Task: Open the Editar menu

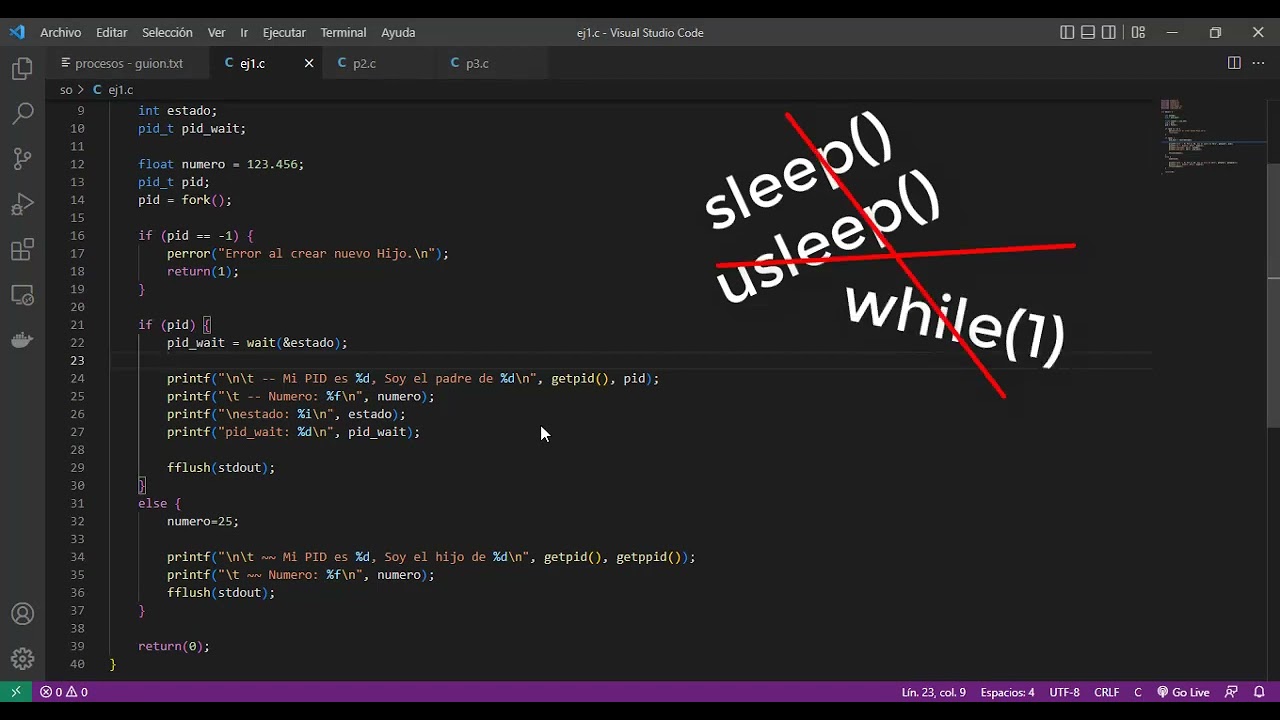Action: click(112, 32)
